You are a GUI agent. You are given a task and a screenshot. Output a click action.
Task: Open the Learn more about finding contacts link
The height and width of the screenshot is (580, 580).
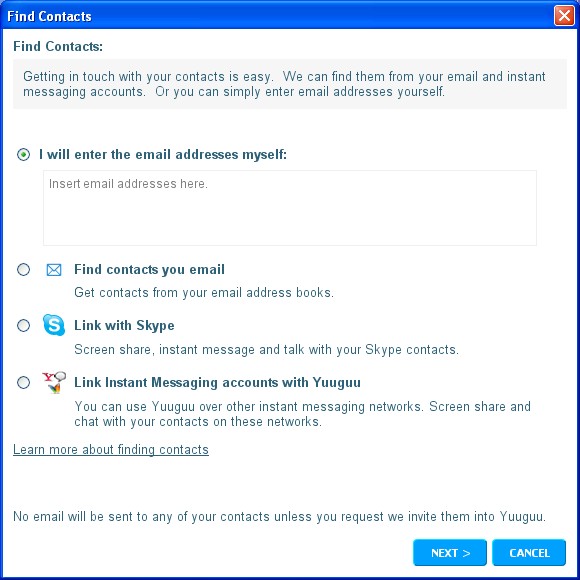coord(111,449)
